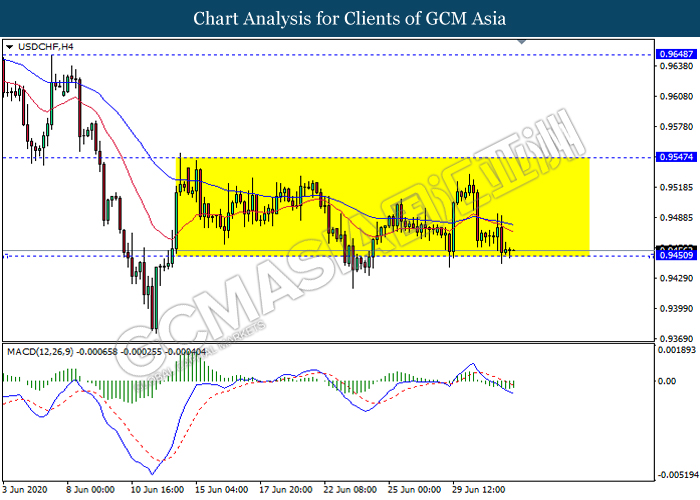700x500 pixels.
Task: Click the 0.95185 price axis value
Action: [x=677, y=187]
